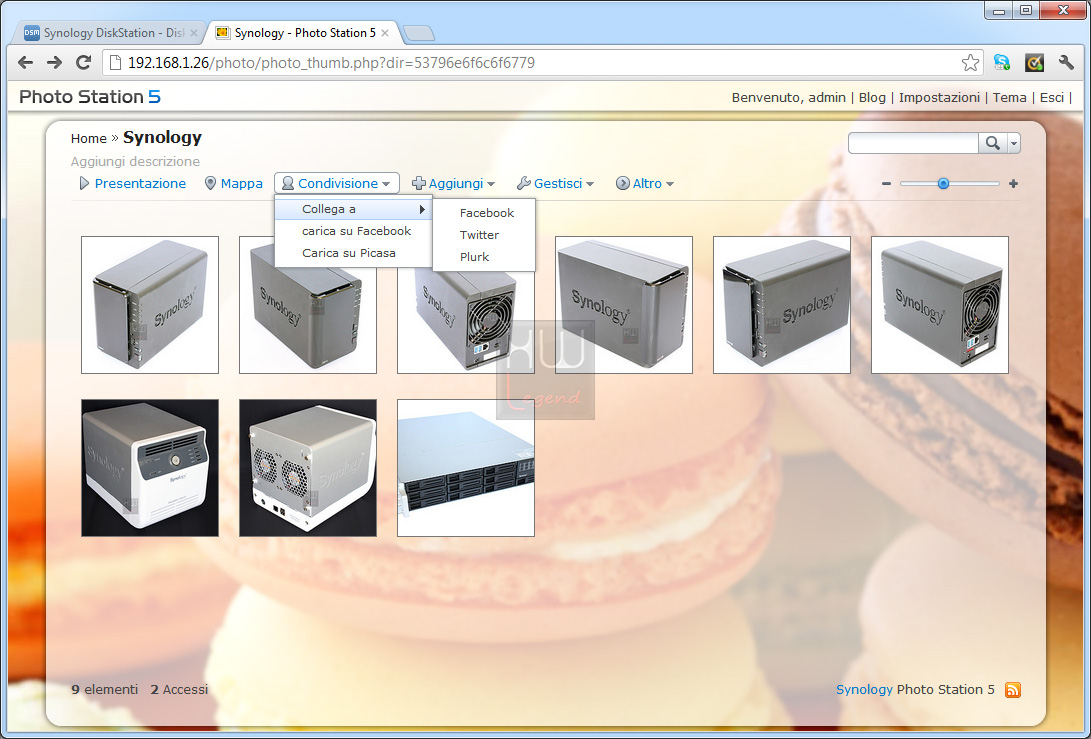Open the Impostazioni settings link
1091x739 pixels.
[939, 97]
